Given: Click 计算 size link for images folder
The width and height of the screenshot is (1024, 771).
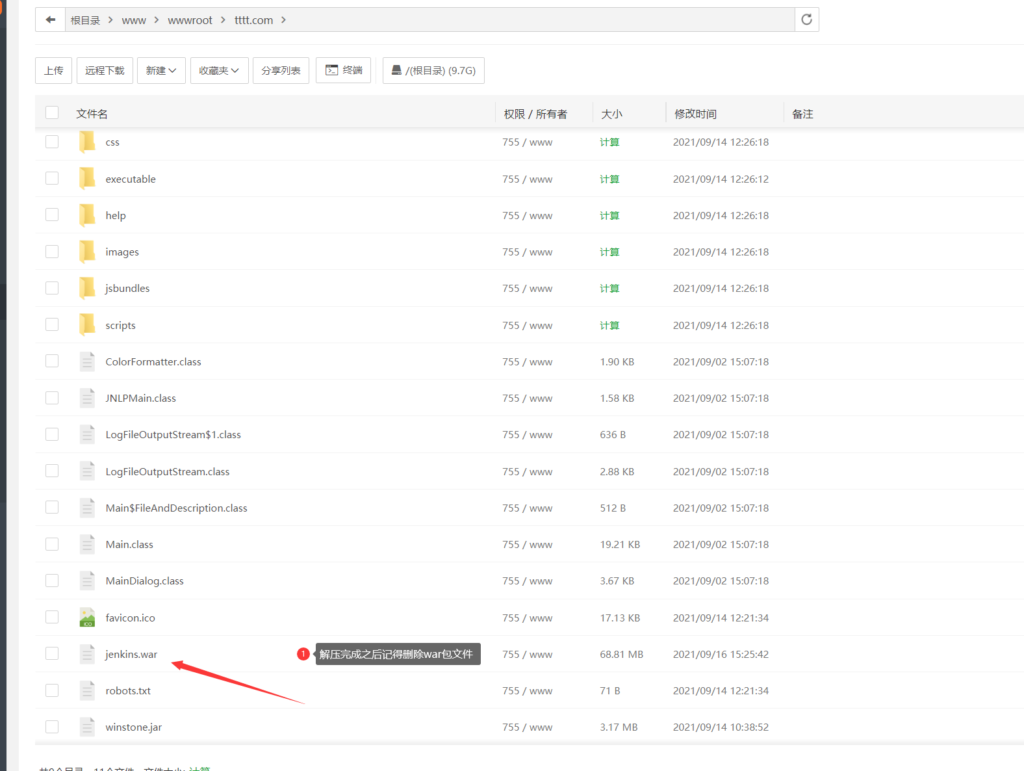Looking at the screenshot, I should [x=609, y=252].
